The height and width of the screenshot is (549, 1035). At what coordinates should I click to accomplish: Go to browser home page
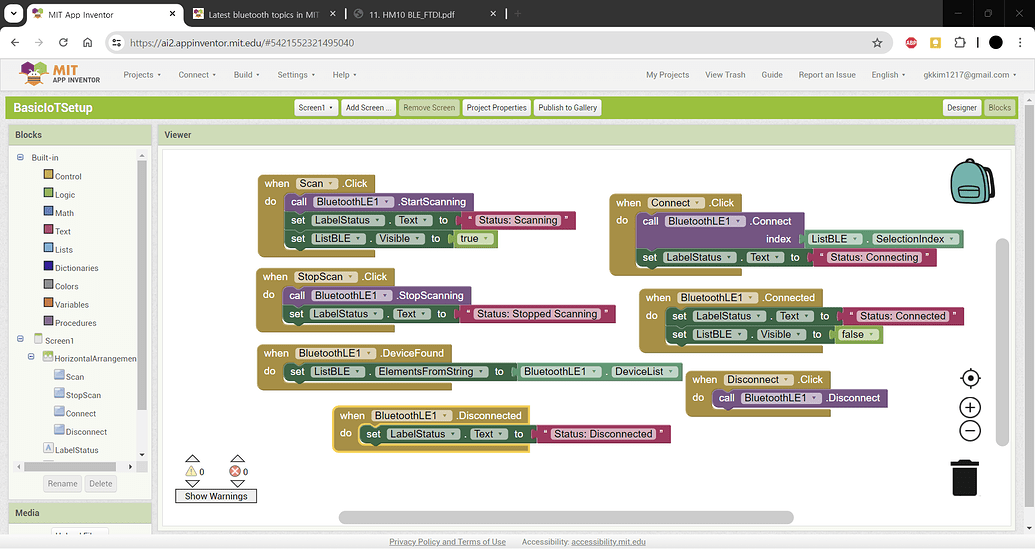pyautogui.click(x=87, y=43)
